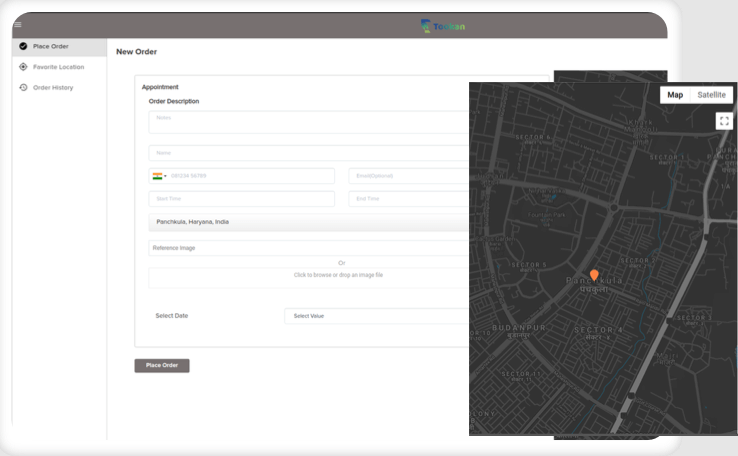The height and width of the screenshot is (456, 738).
Task: Click the Tookan logo in header
Action: pyautogui.click(x=443, y=25)
